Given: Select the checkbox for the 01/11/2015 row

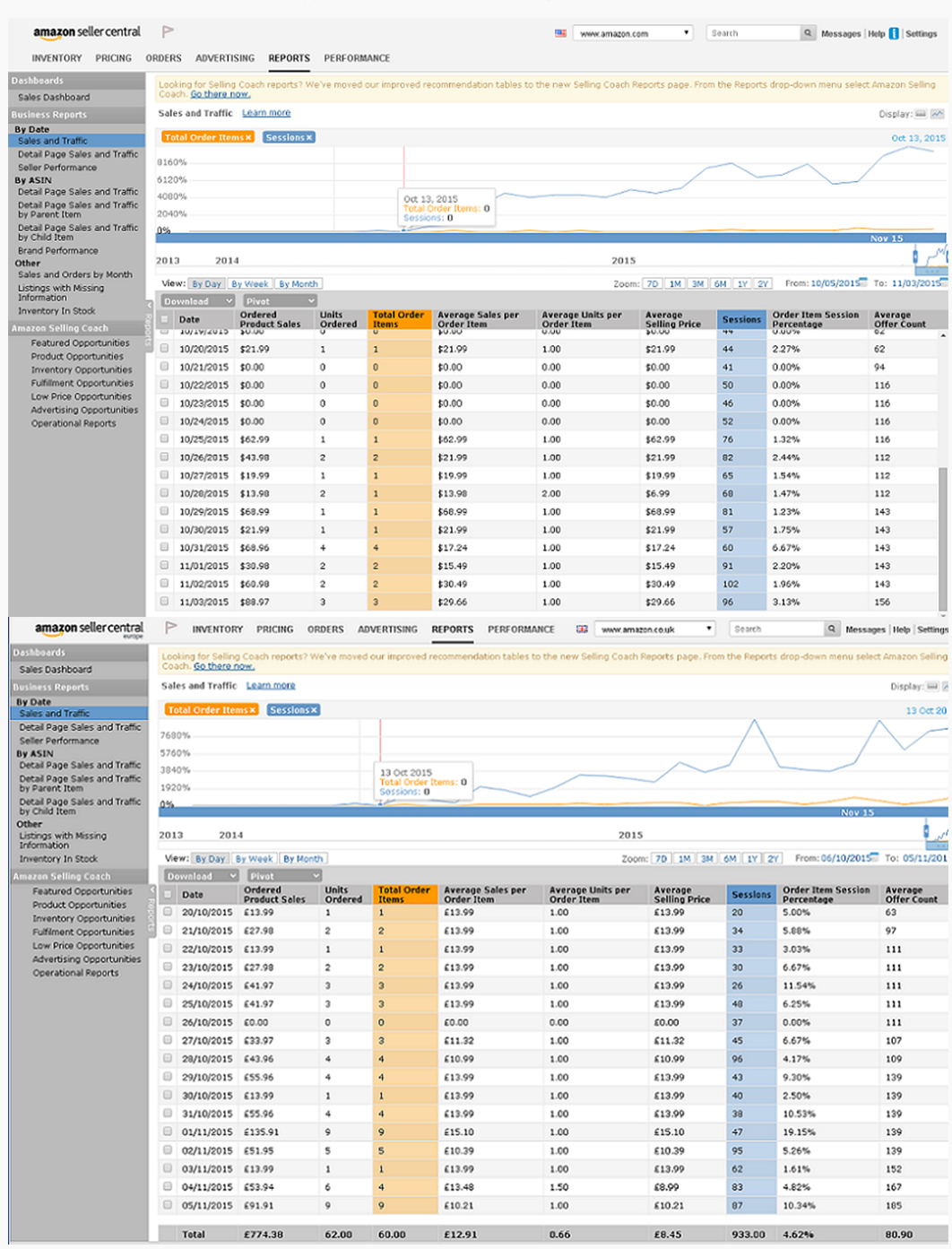Looking at the screenshot, I should (x=168, y=1132).
